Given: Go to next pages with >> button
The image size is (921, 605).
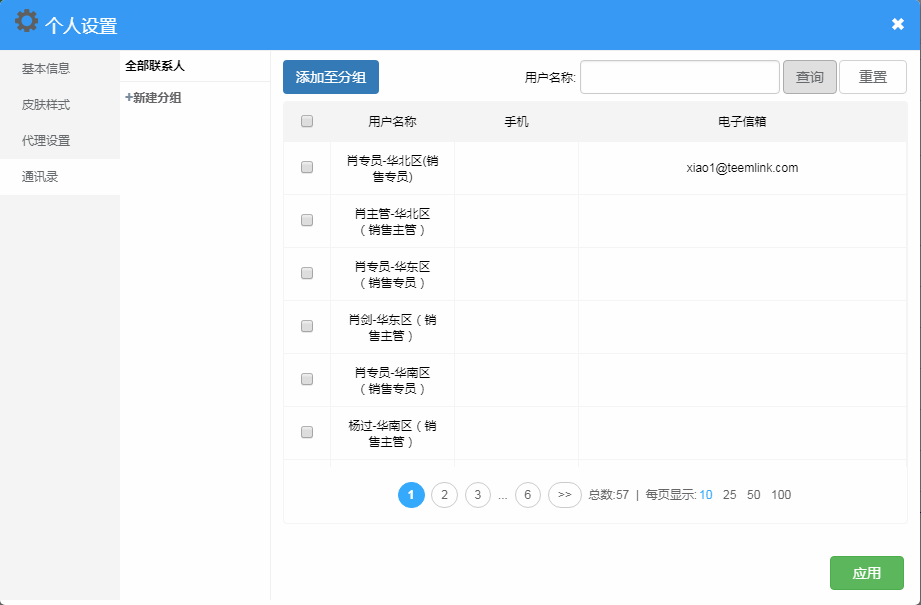Looking at the screenshot, I should (x=564, y=495).
